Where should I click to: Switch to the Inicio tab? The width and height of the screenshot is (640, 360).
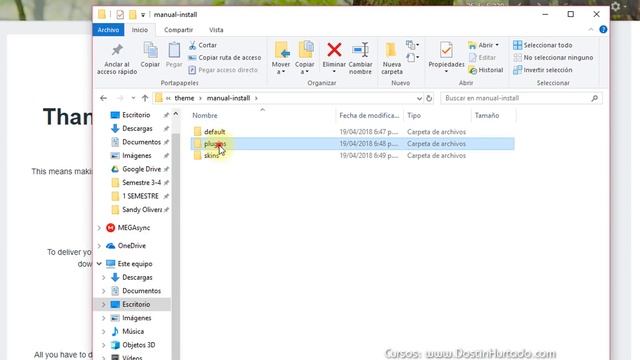pos(140,30)
